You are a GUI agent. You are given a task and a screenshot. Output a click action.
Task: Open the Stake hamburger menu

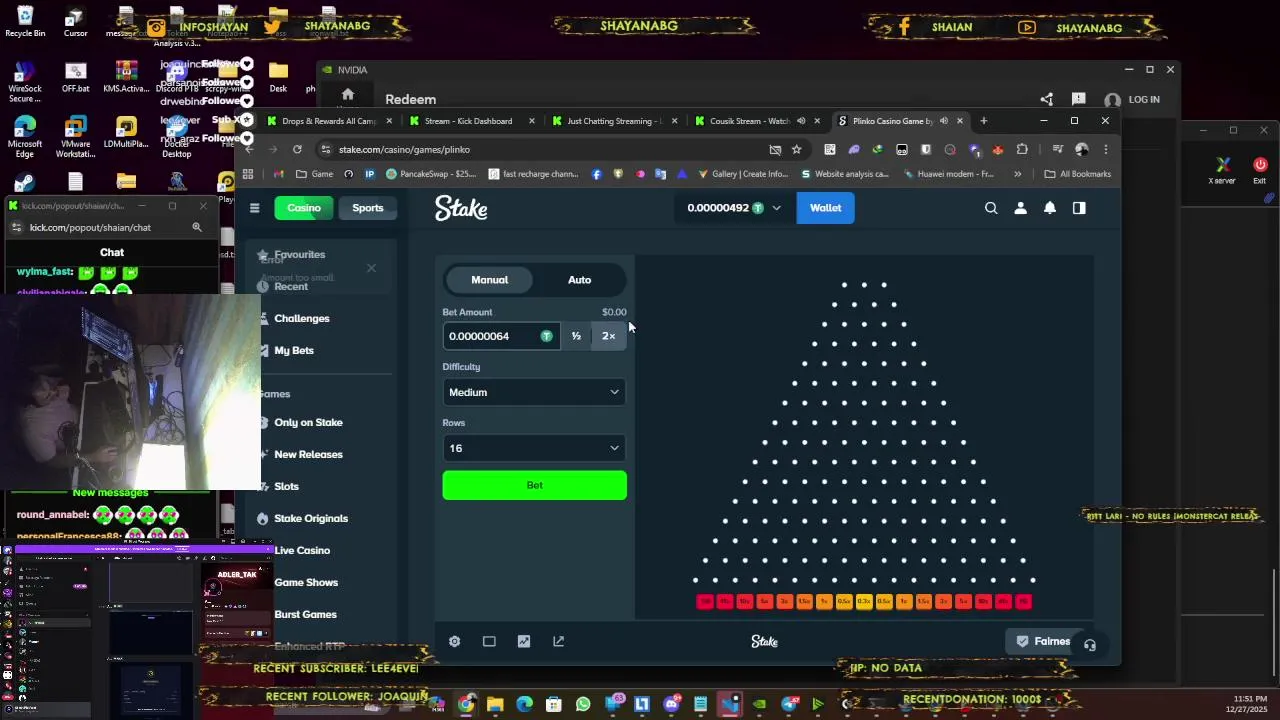click(254, 208)
